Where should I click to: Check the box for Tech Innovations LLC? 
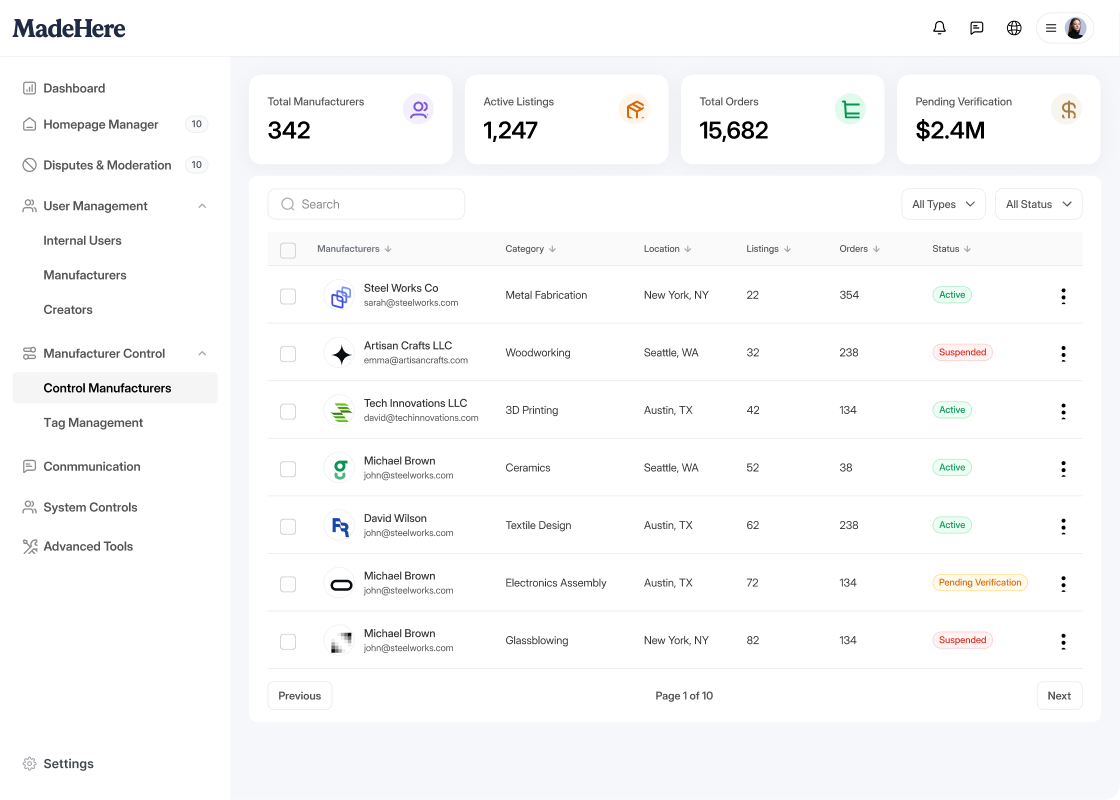(288, 411)
